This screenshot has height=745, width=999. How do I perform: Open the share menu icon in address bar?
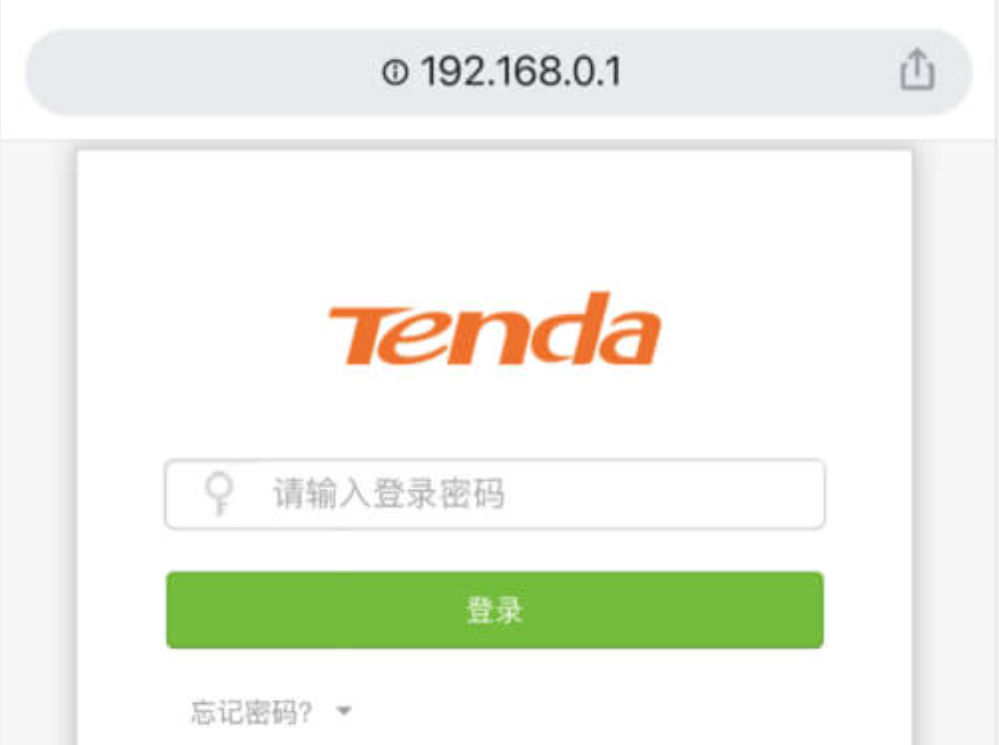point(917,69)
